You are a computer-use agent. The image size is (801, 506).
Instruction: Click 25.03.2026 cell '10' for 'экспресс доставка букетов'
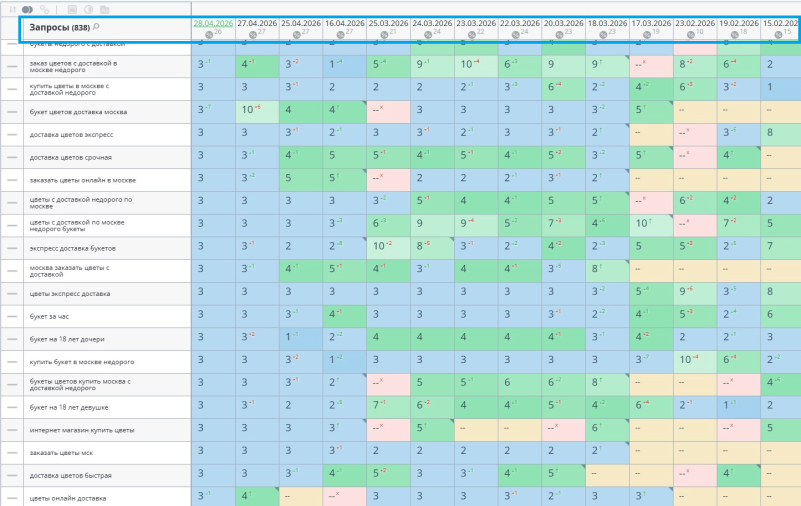388,248
